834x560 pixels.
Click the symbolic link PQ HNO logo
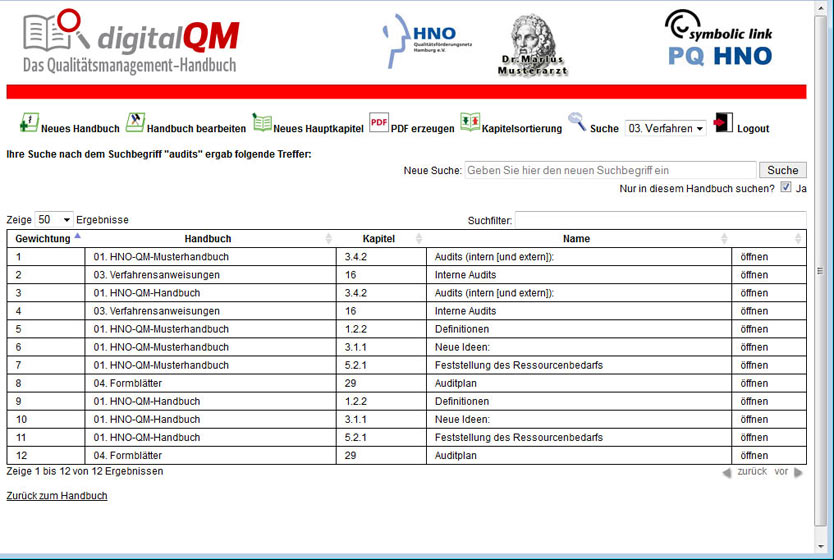[719, 38]
